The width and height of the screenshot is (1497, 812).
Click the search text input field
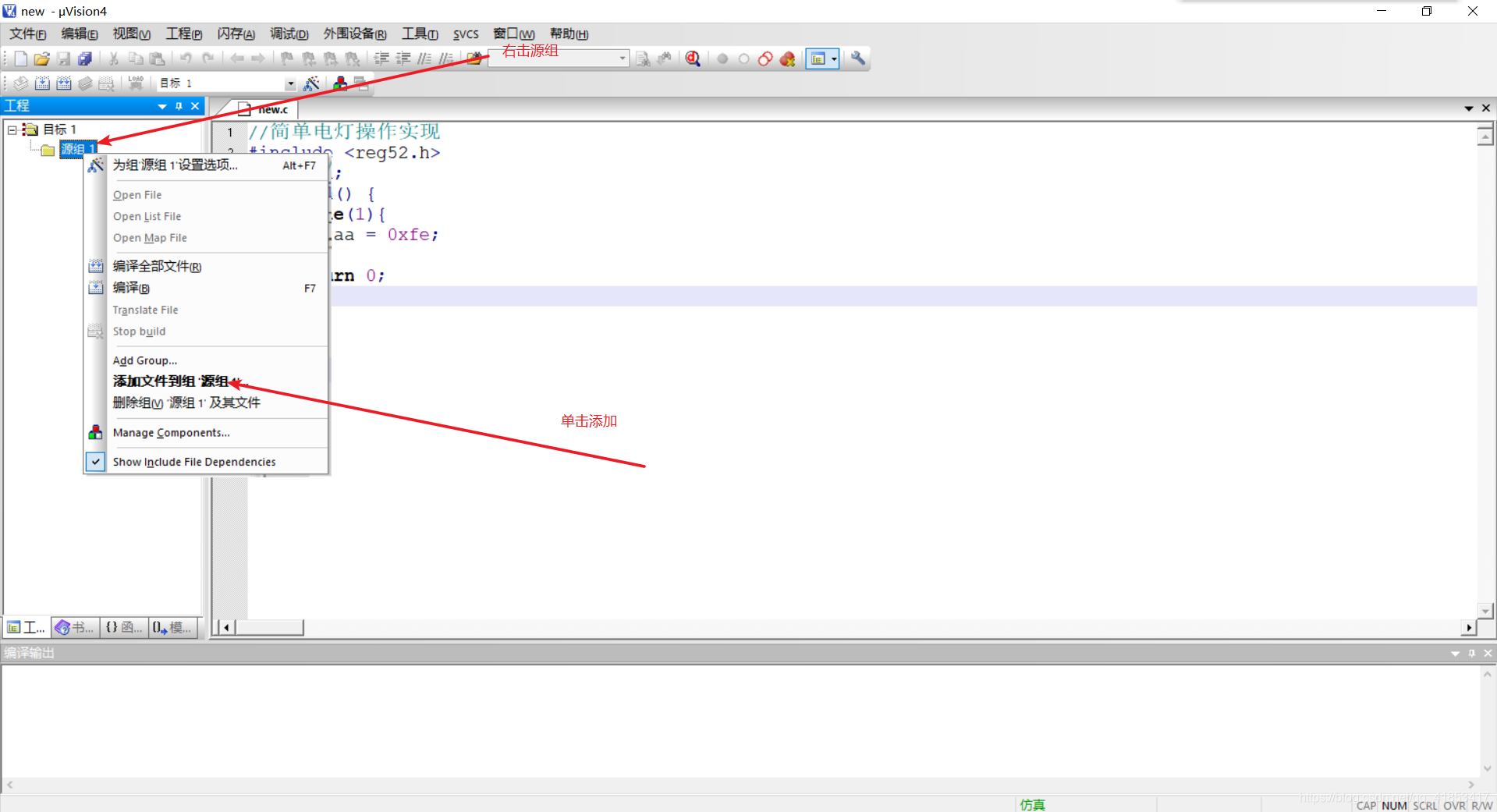tap(552, 59)
